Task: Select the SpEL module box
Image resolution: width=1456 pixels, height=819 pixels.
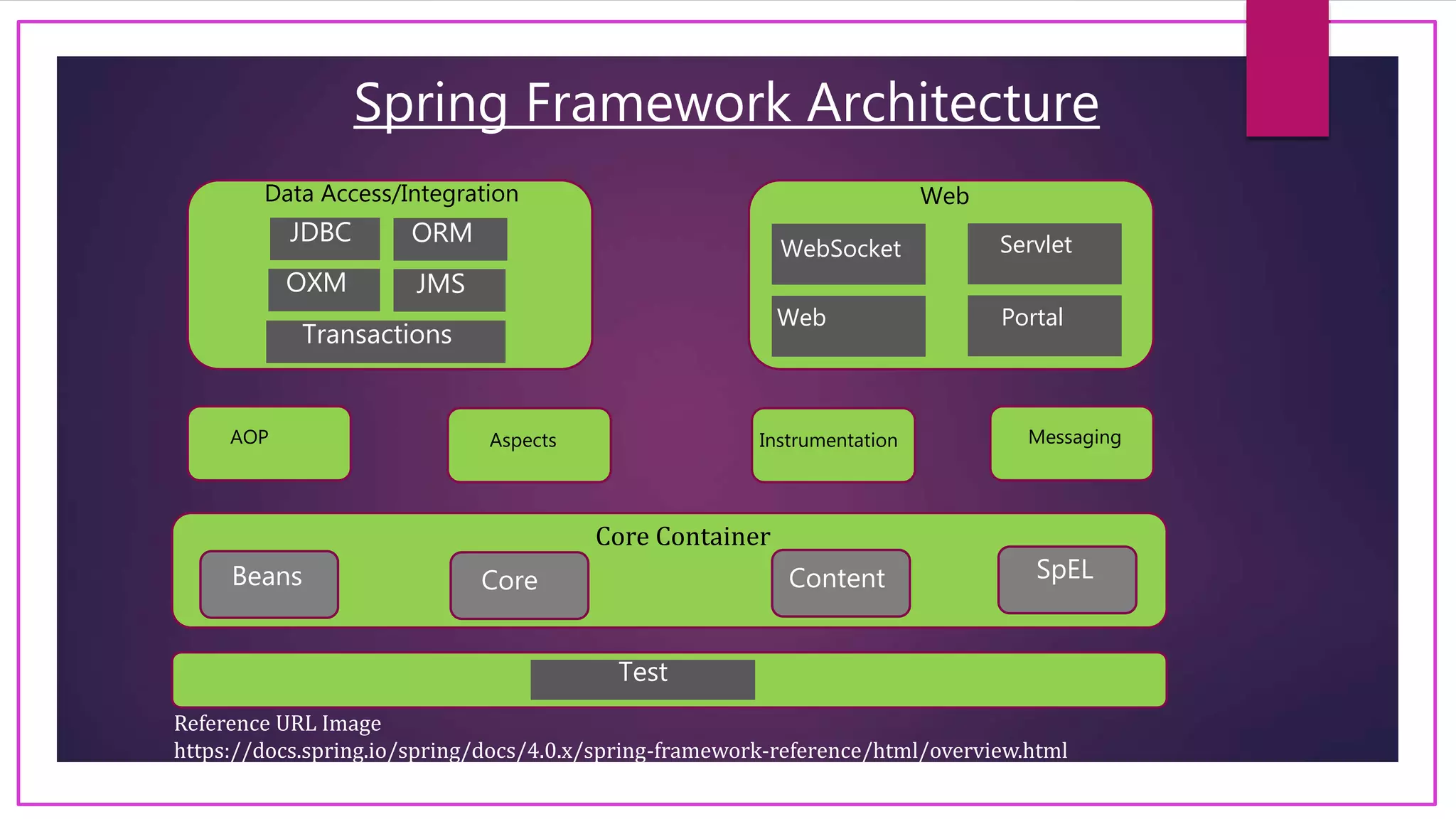Action: coord(1066,579)
